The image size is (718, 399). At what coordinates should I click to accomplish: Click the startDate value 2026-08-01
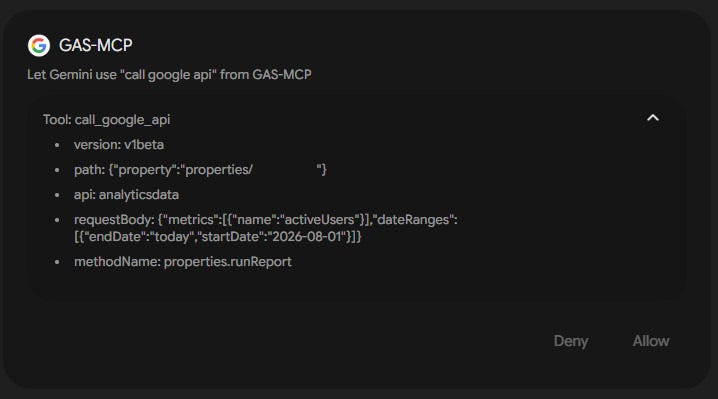307,237
